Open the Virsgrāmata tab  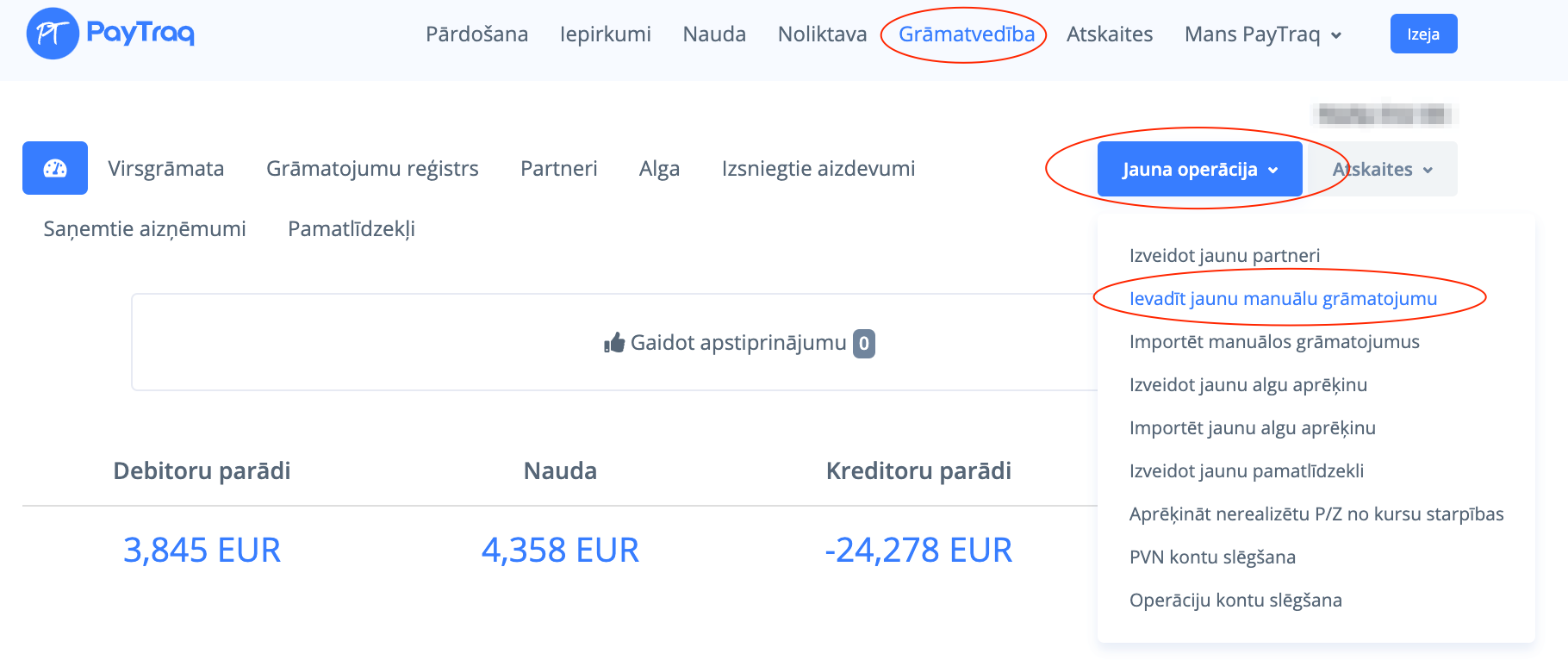tap(165, 169)
